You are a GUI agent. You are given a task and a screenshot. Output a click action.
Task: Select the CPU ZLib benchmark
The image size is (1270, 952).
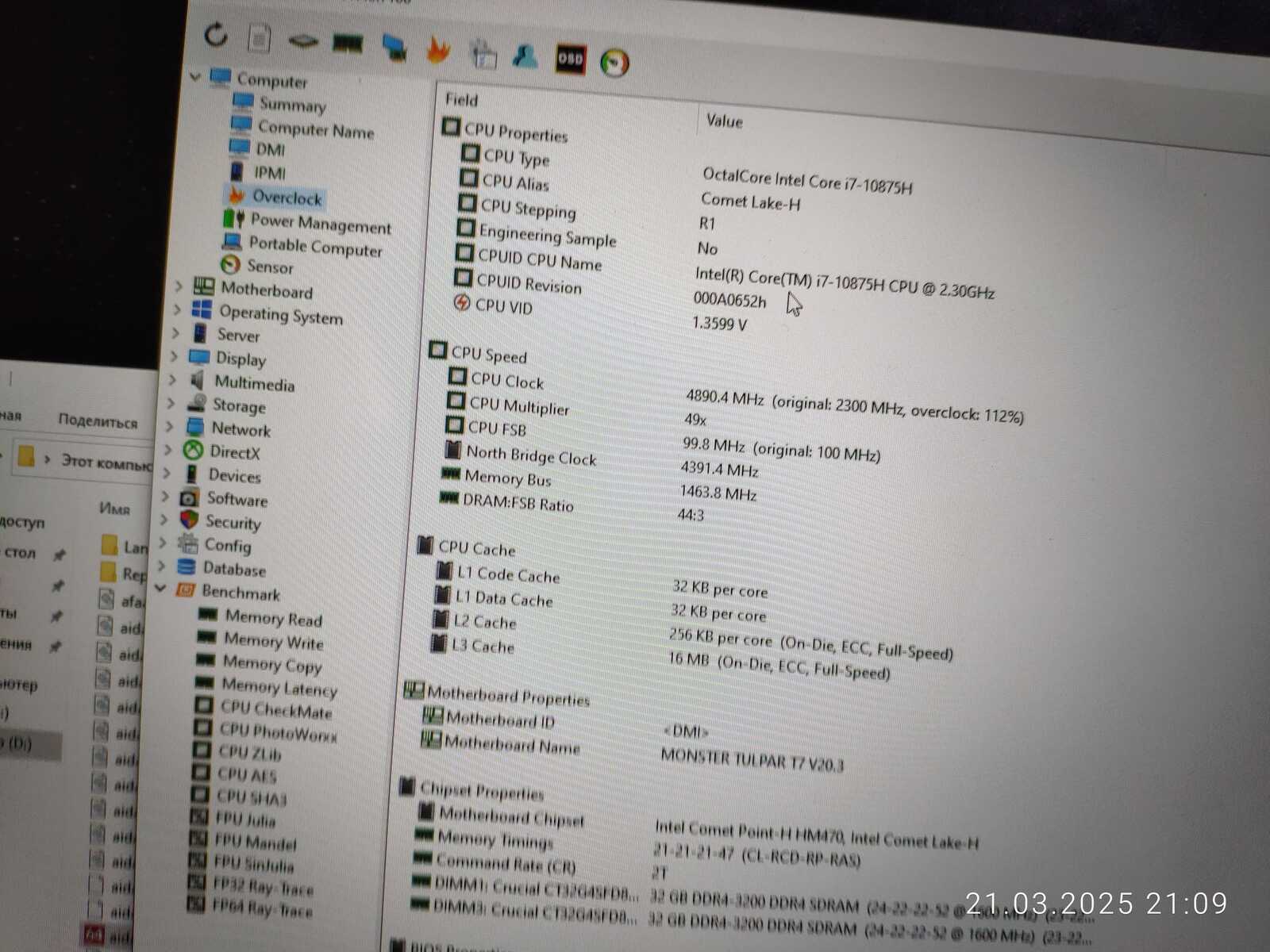tap(249, 752)
